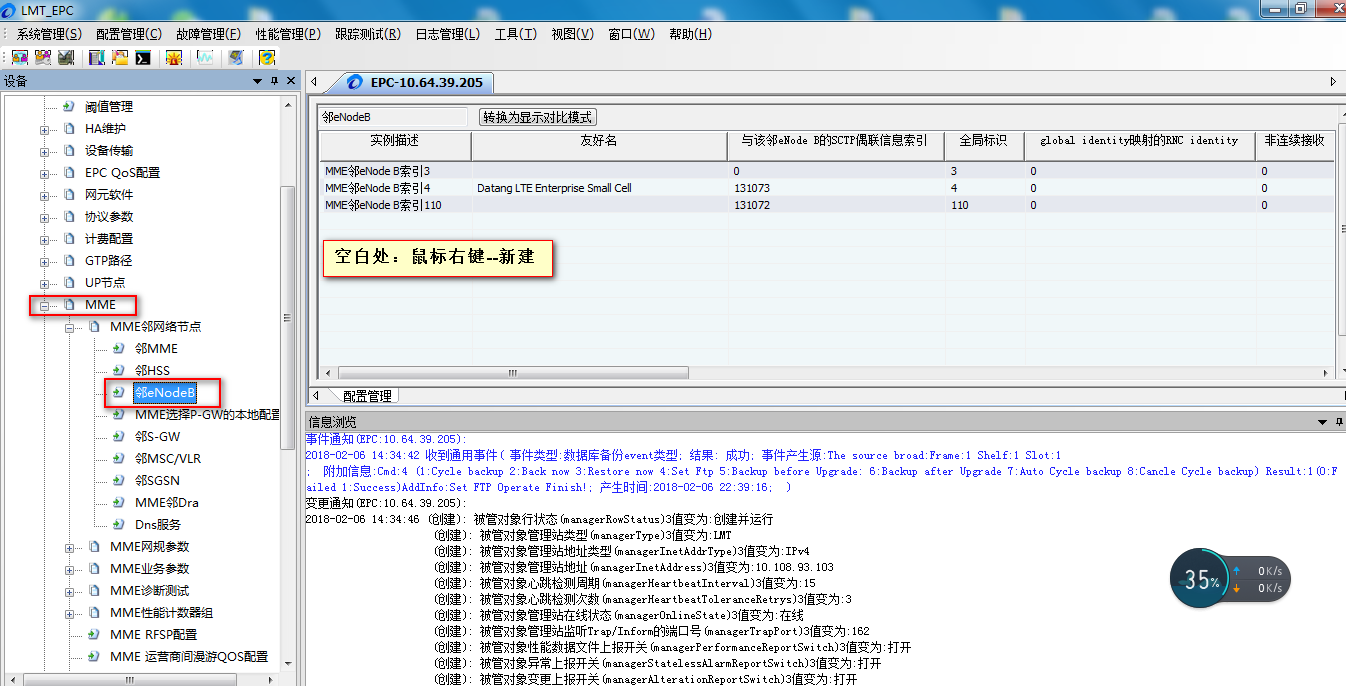Switch to the EPC-10.64.39.205 tab
1346x686 pixels.
[x=425, y=82]
